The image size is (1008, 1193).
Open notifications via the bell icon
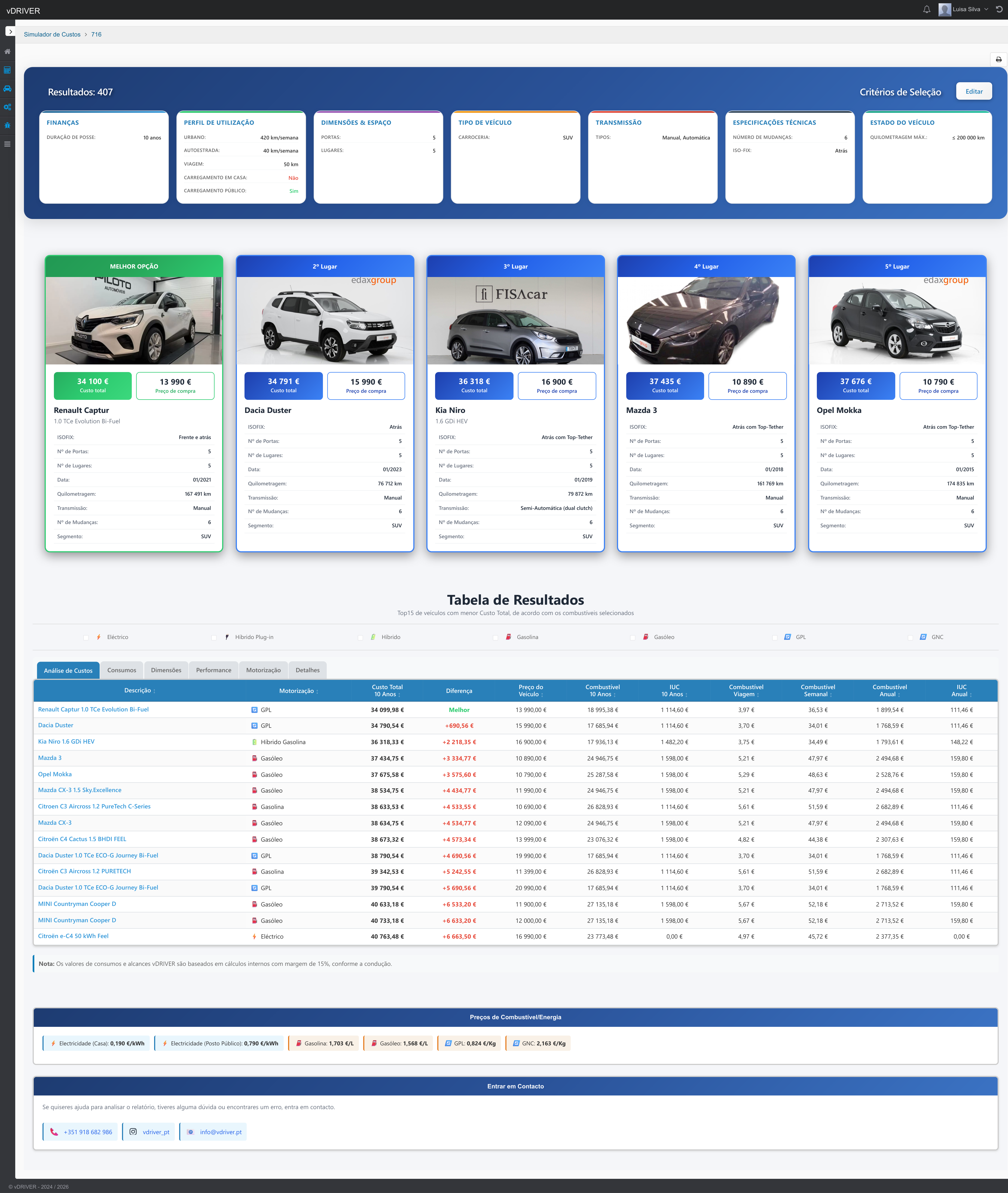click(x=927, y=9)
